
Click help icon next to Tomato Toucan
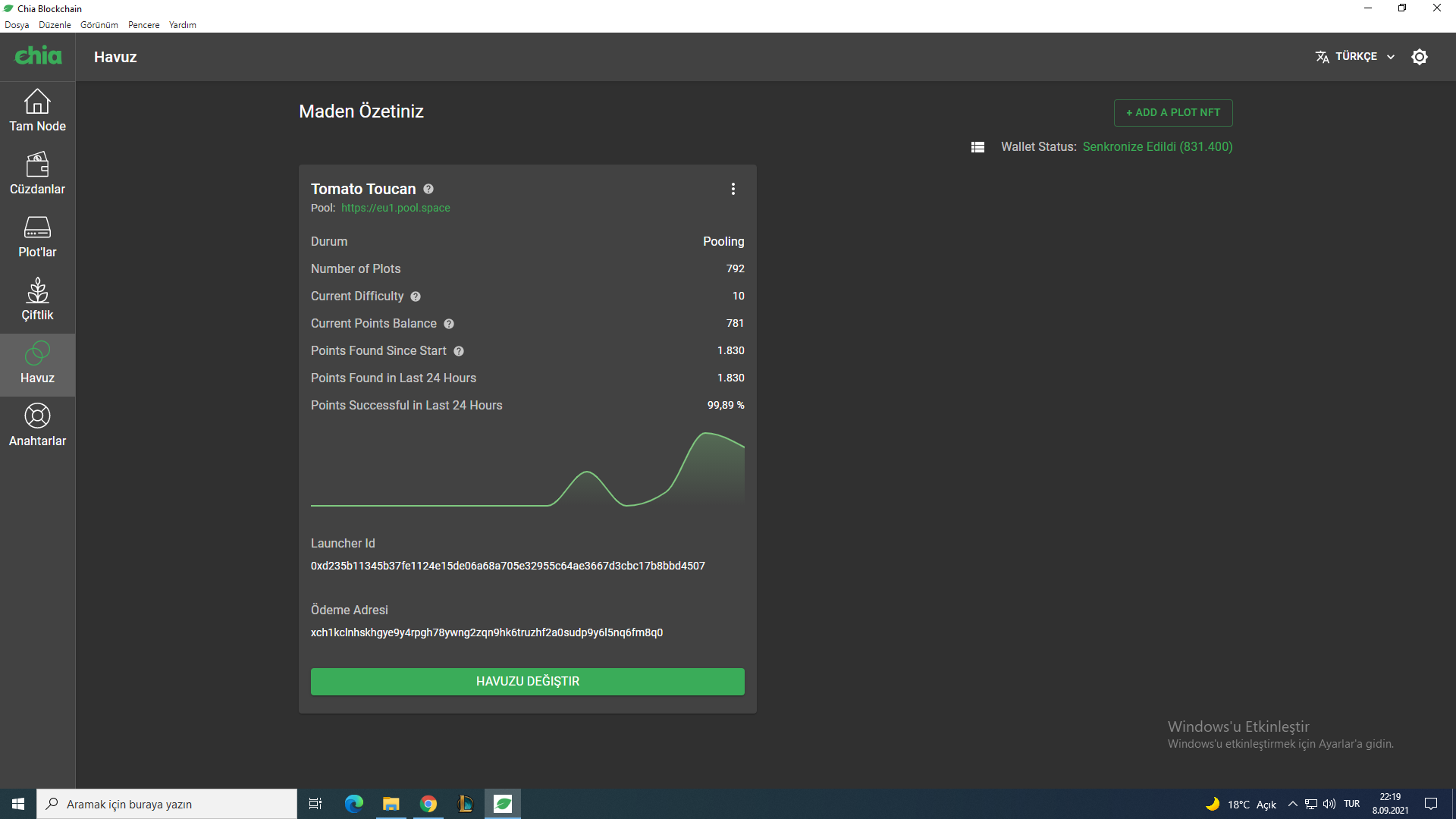(428, 189)
